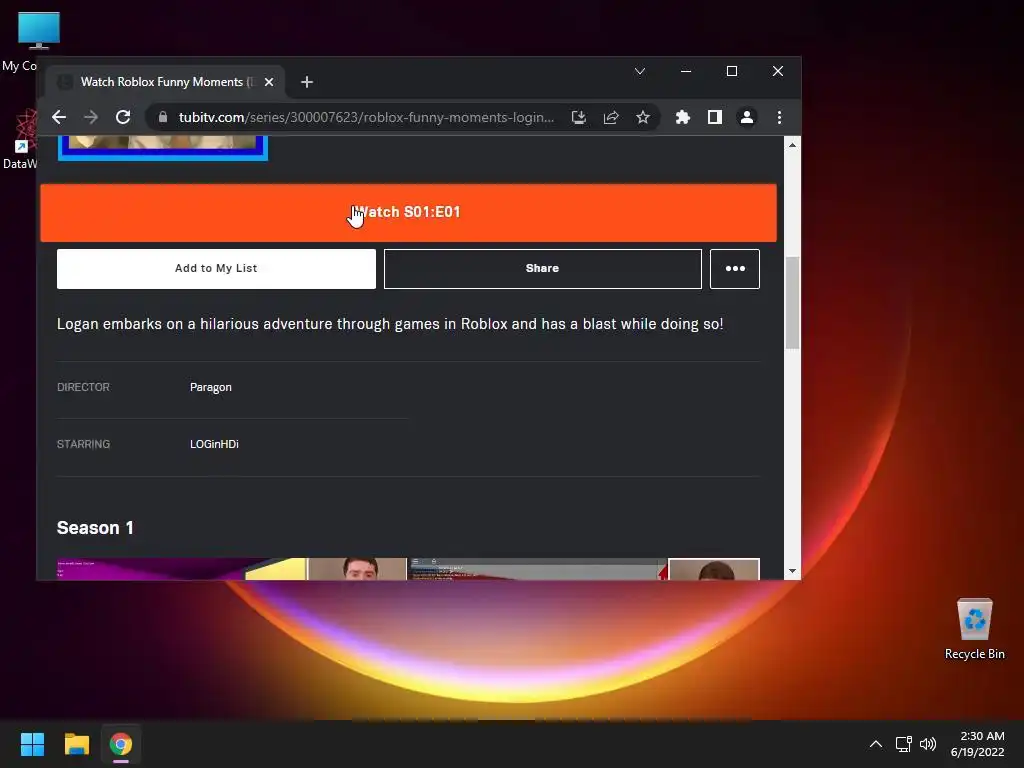Image resolution: width=1024 pixels, height=768 pixels.
Task: Maximize the Chrome window
Action: coord(732,71)
